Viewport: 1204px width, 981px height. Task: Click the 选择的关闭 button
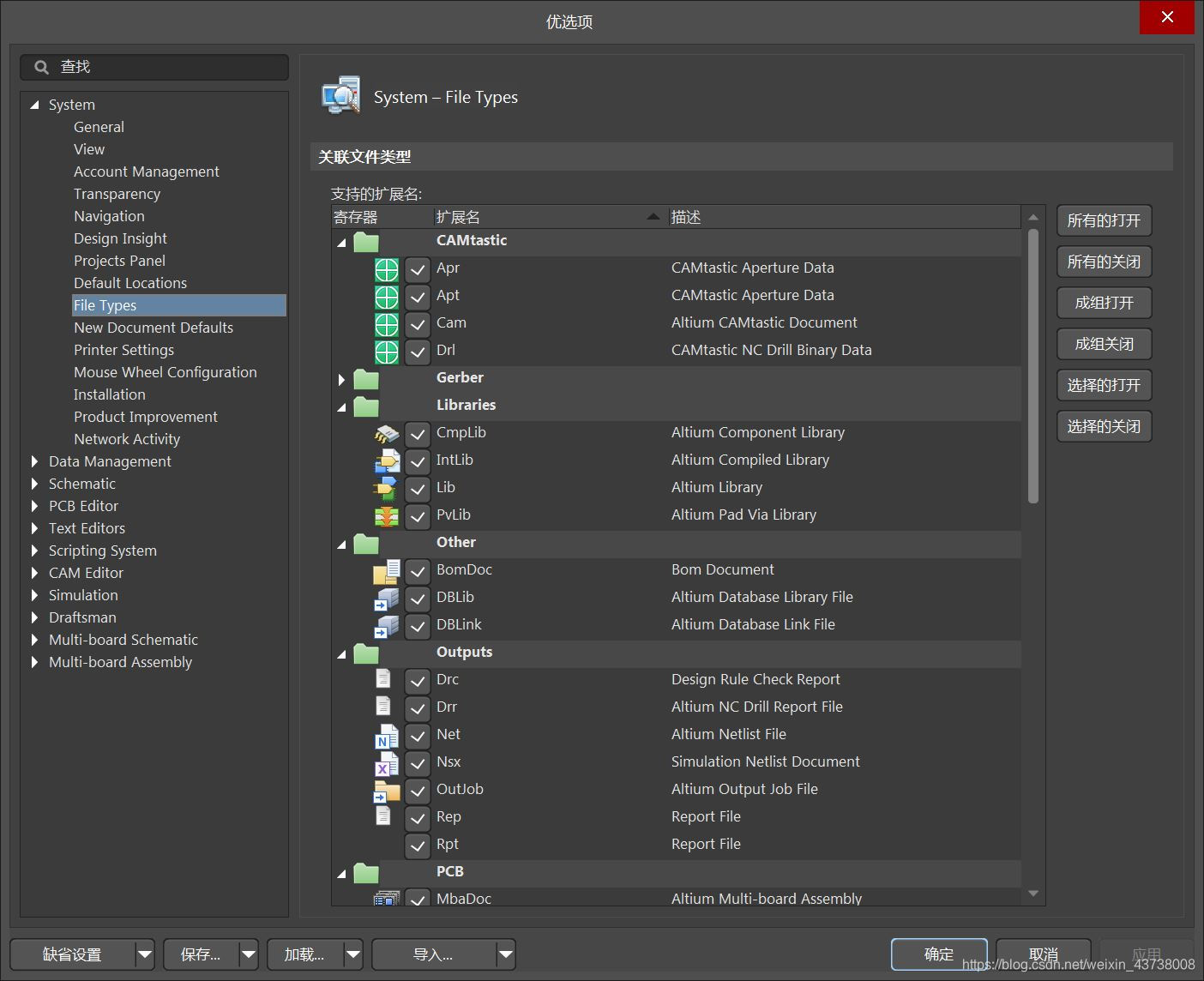coord(1104,426)
